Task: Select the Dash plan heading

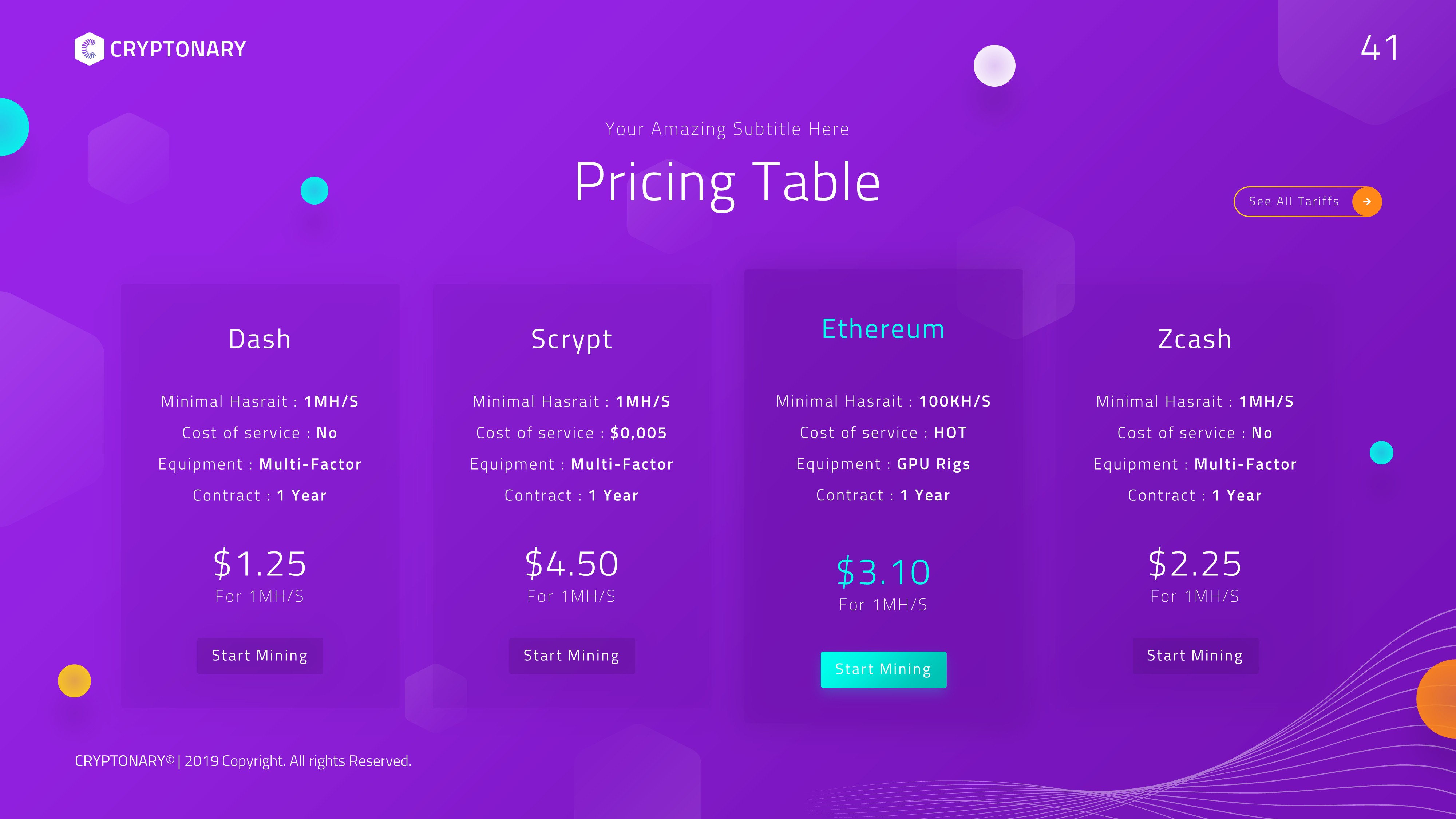Action: (x=260, y=339)
